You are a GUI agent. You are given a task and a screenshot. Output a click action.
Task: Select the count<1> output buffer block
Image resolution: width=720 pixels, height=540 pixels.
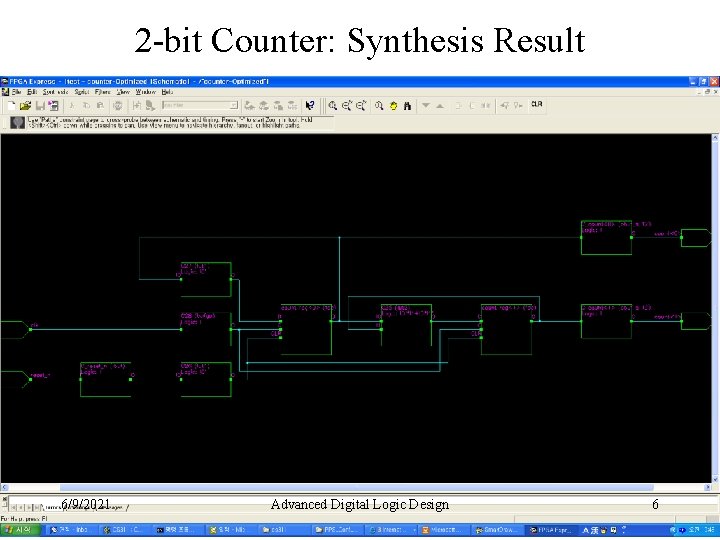[x=607, y=321]
